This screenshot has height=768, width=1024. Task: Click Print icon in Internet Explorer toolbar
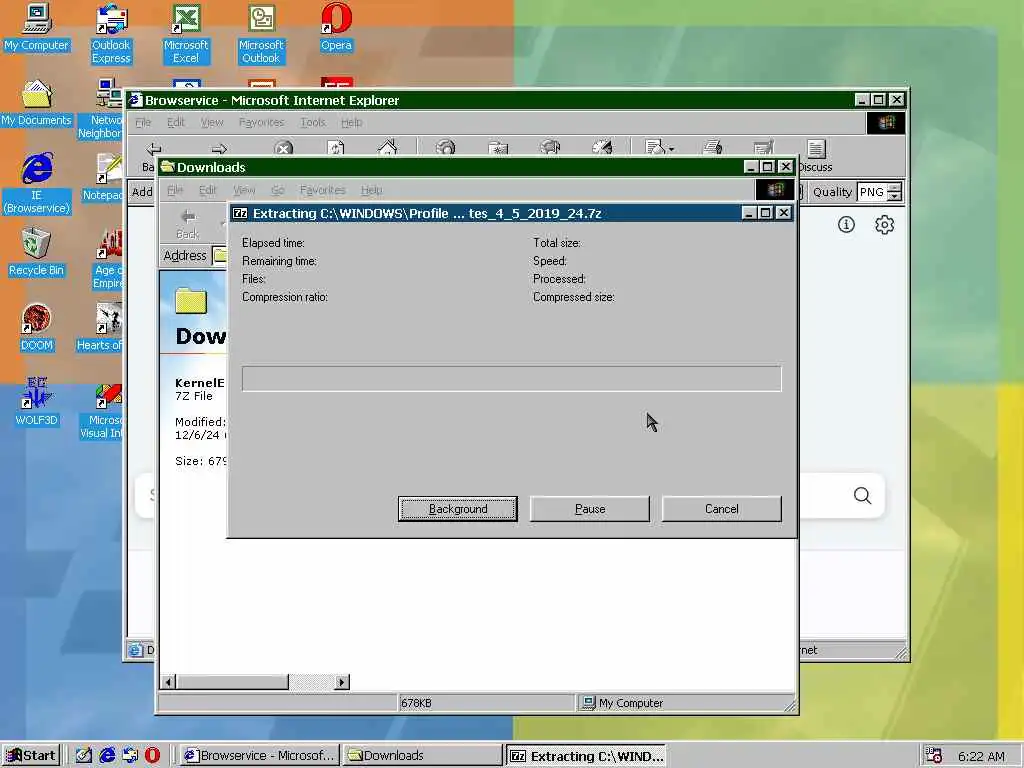pos(712,148)
